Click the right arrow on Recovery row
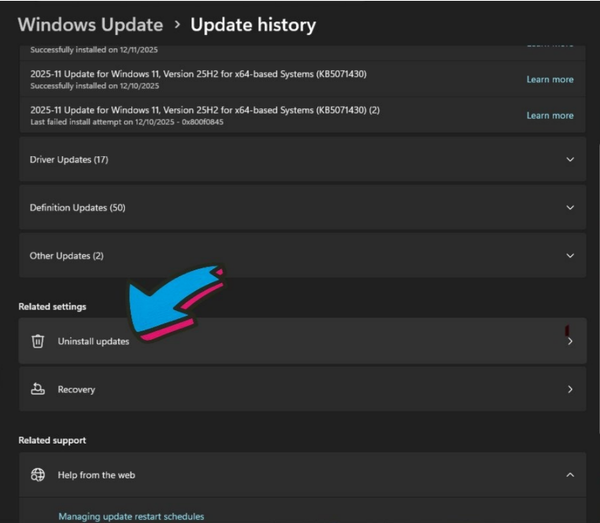600x523 pixels. click(570, 389)
